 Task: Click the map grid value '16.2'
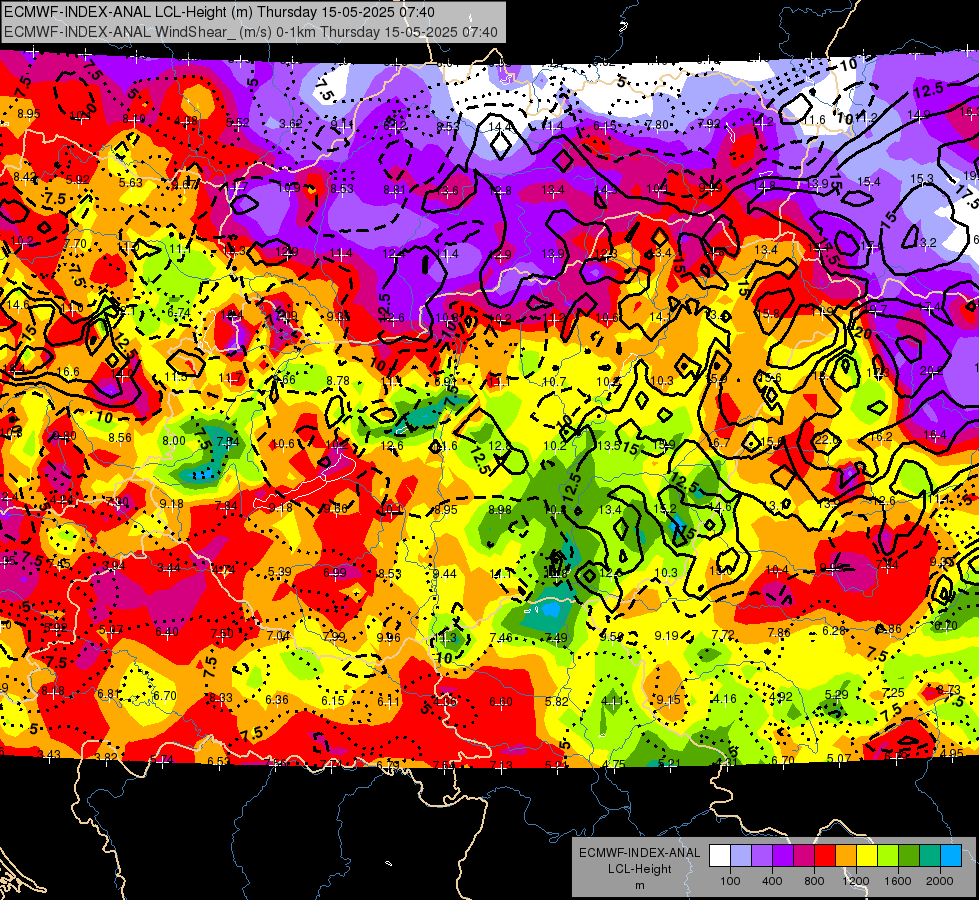coord(880,437)
